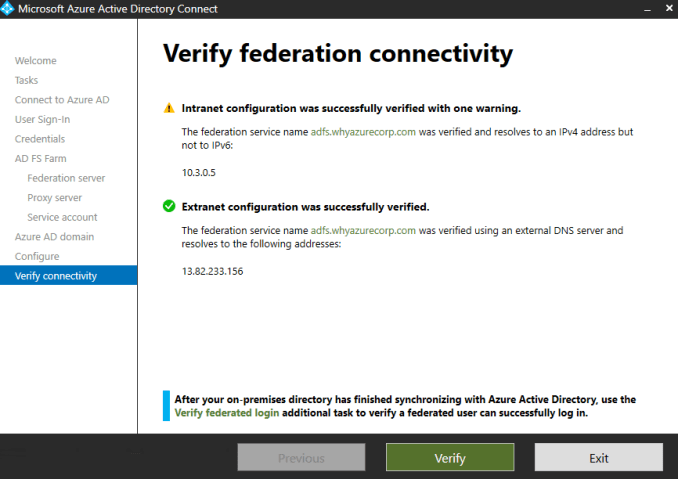Click the Microsoft Azure Active Directory Connect title
Viewport: 678px width, 479px height.
point(118,9)
